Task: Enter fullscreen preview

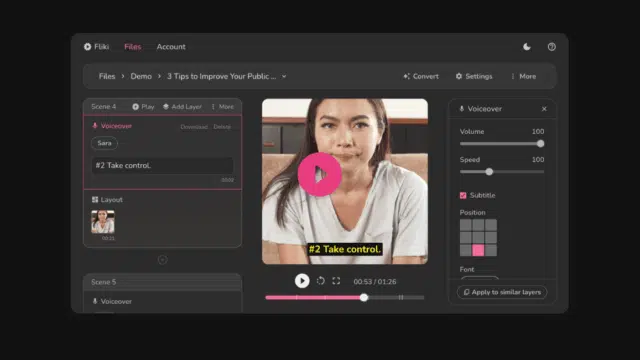Action: click(x=336, y=281)
